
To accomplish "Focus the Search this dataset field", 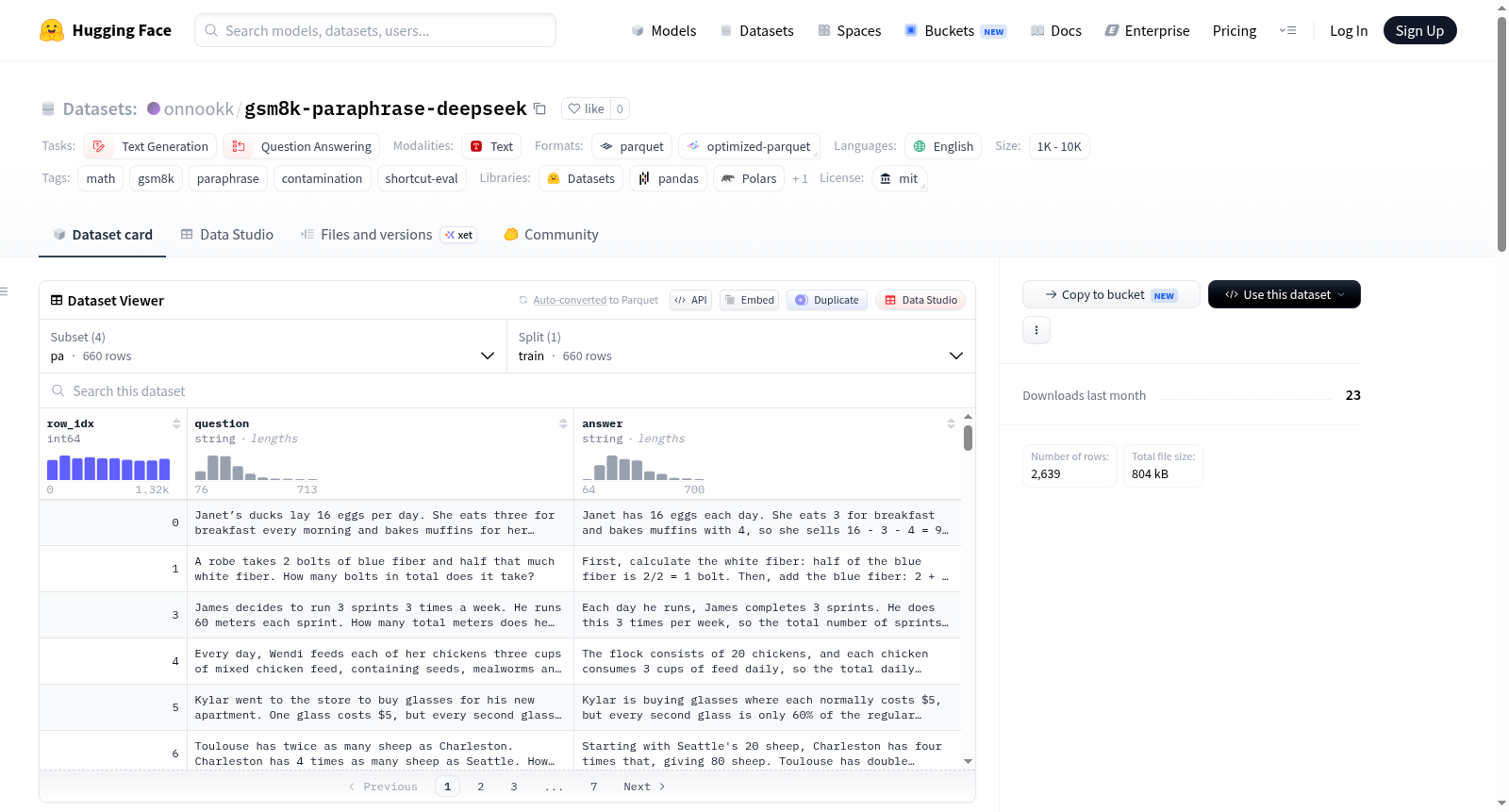I will coord(507,390).
